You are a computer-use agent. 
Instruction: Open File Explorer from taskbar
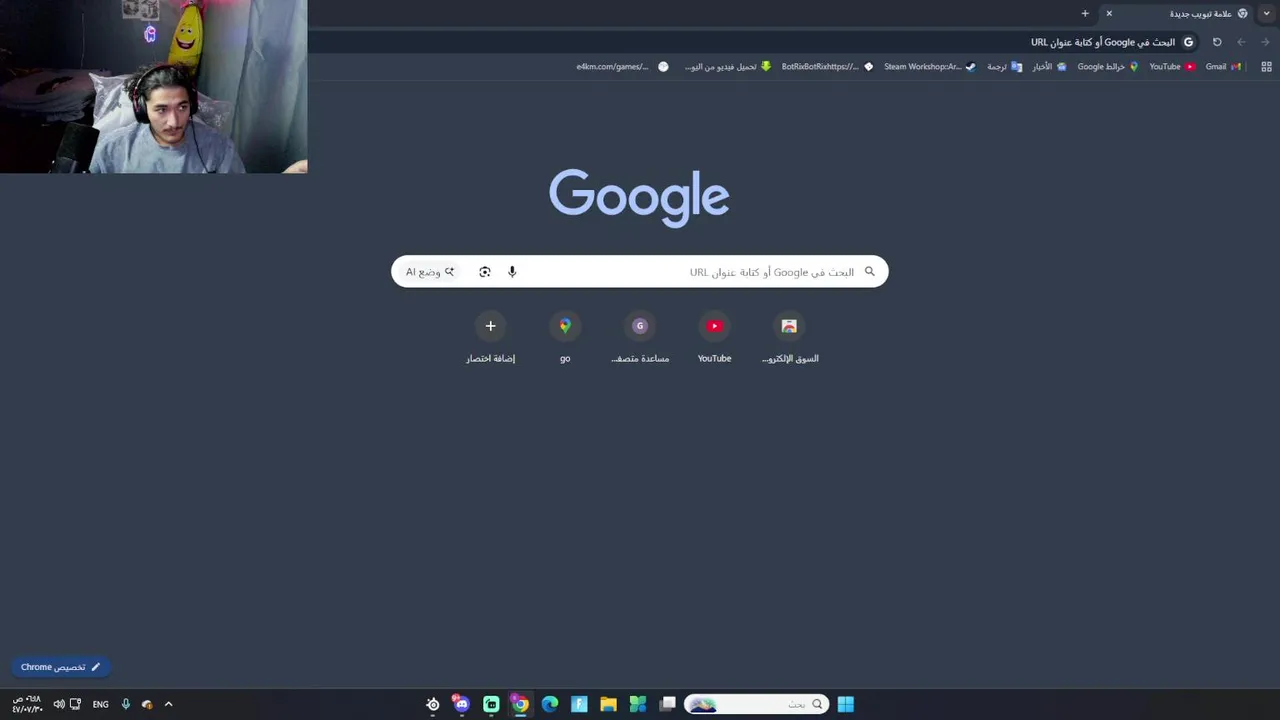coord(608,704)
